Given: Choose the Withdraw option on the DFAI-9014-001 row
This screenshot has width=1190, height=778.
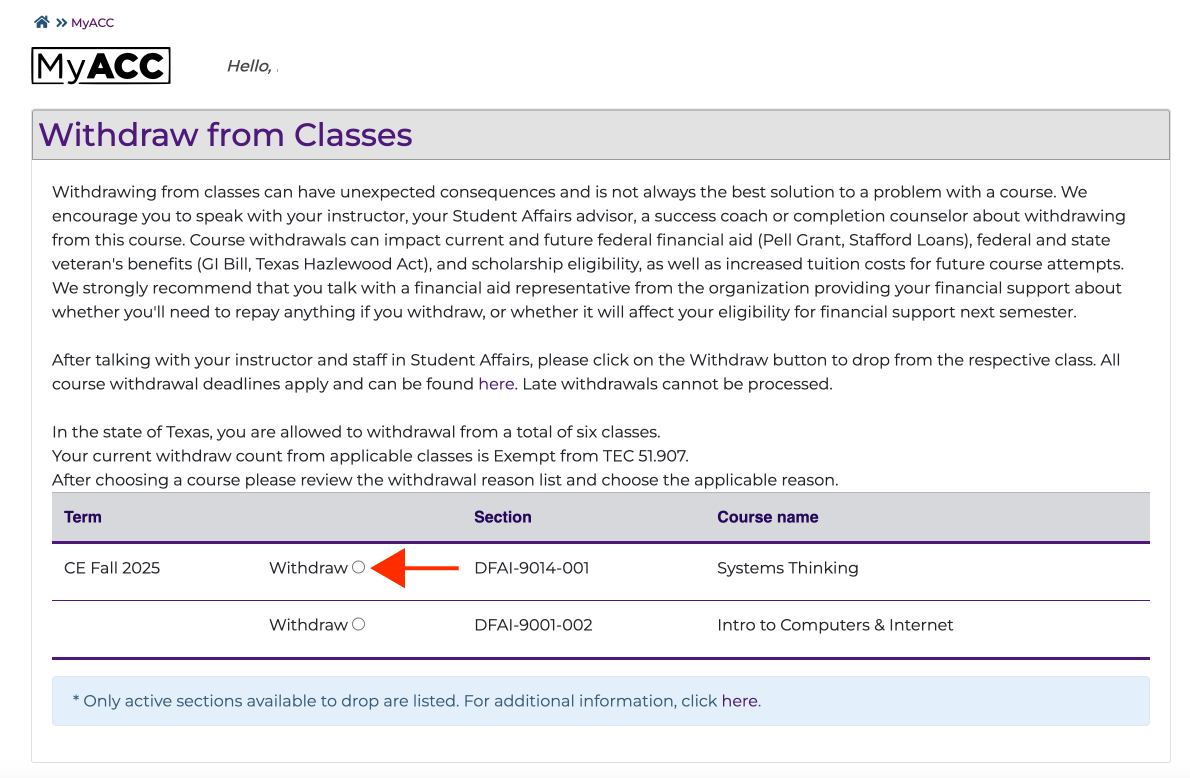Looking at the screenshot, I should 358,567.
